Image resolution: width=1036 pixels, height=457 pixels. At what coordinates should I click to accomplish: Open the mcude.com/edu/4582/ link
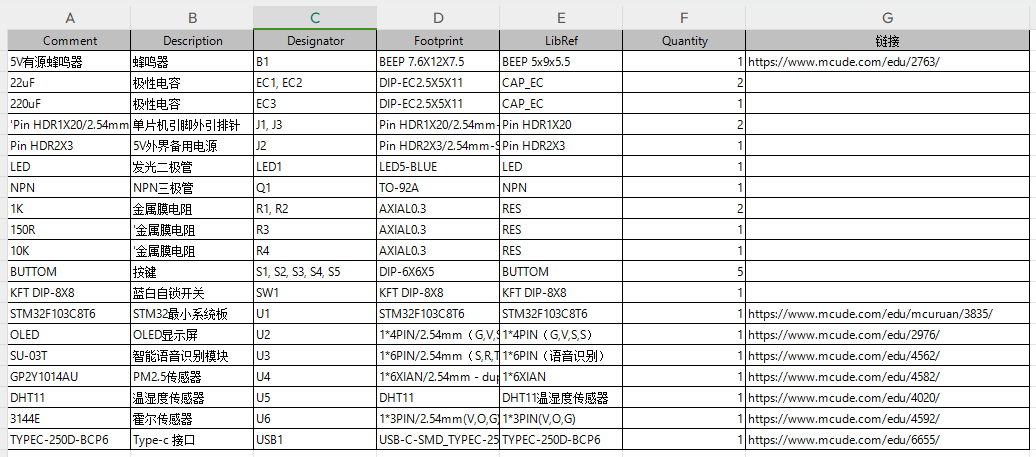[844, 377]
